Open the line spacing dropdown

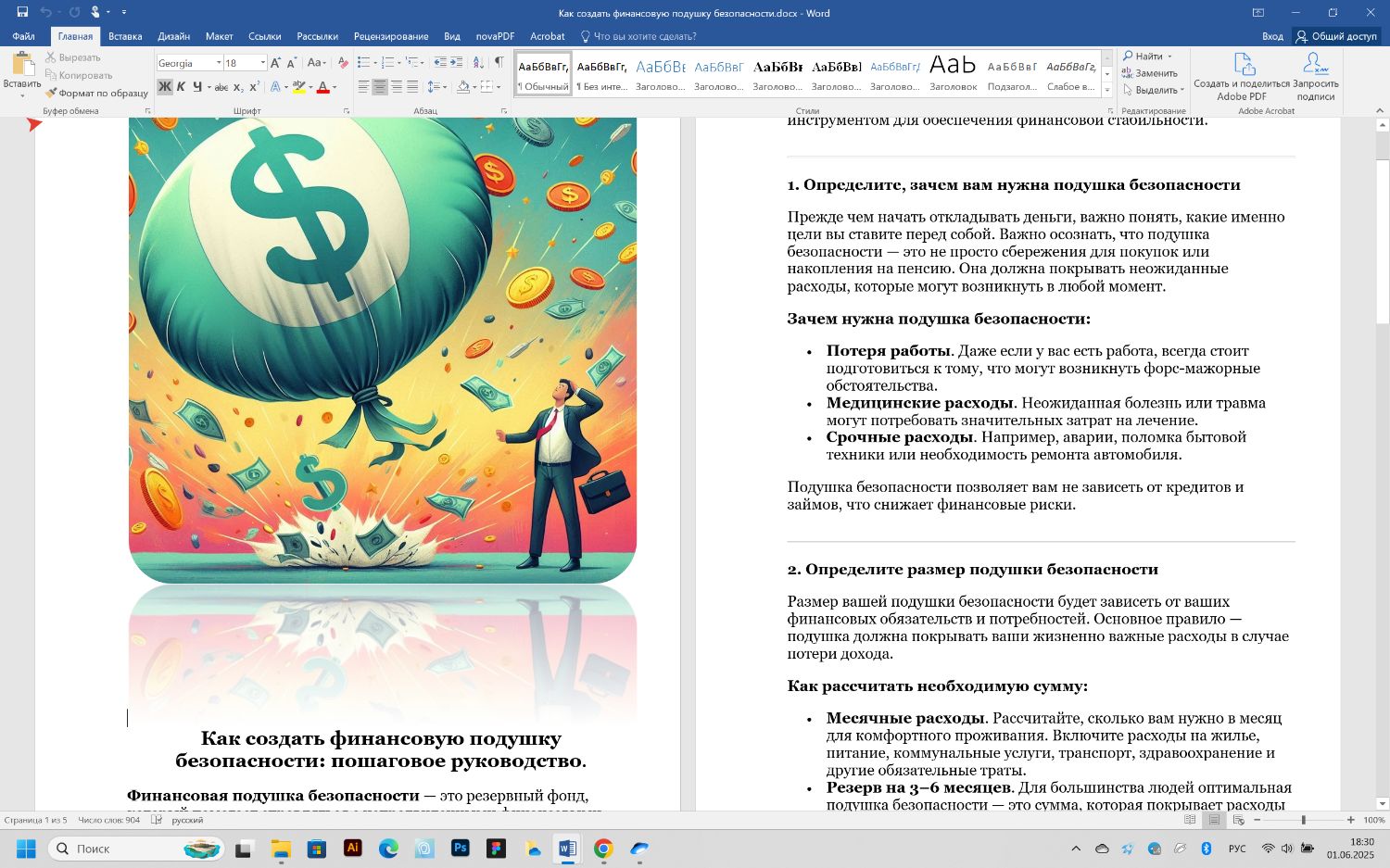pos(436,87)
